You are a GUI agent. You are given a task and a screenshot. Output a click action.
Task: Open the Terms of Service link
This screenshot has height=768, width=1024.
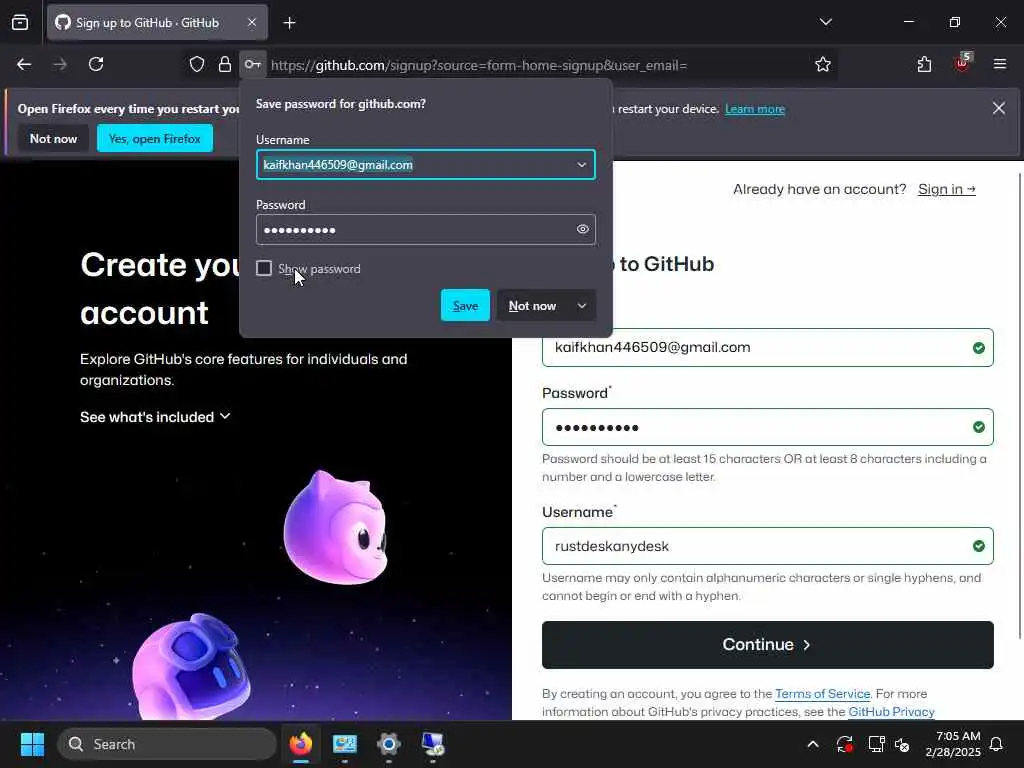(x=822, y=694)
